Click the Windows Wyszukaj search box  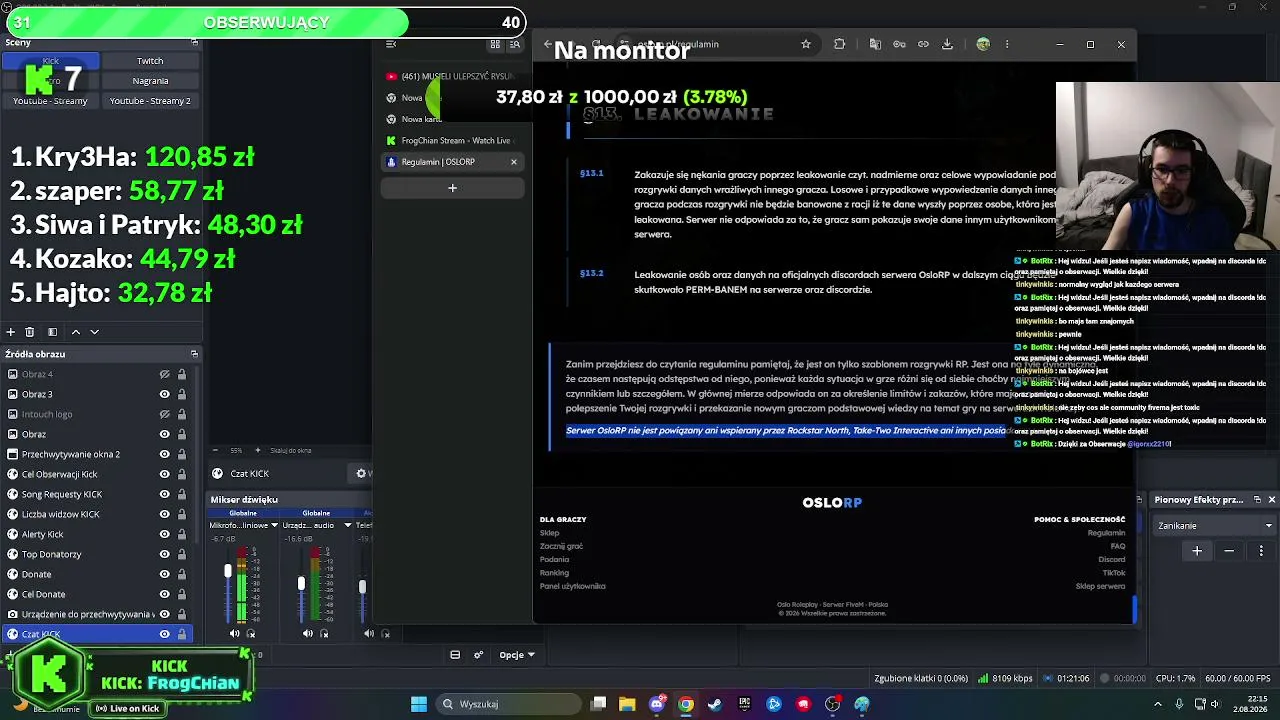click(x=507, y=704)
